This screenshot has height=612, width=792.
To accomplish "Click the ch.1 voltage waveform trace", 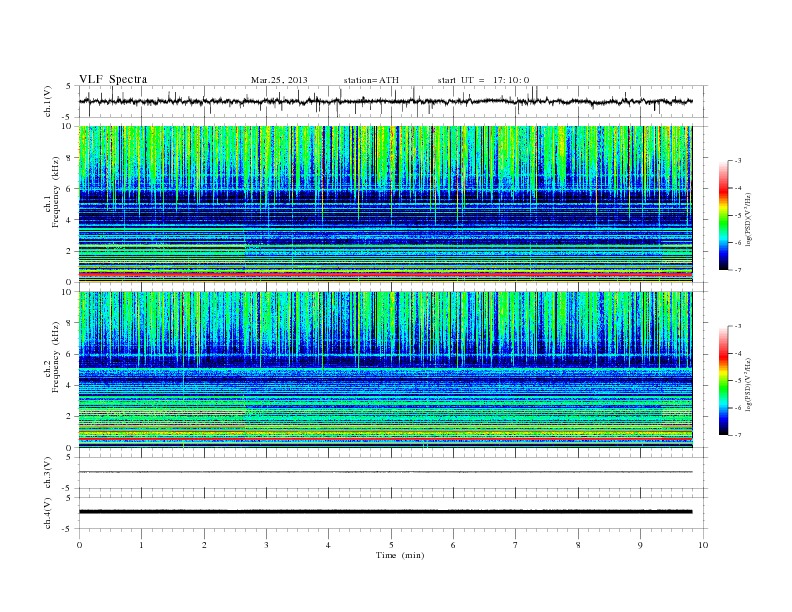I will coord(385,101).
